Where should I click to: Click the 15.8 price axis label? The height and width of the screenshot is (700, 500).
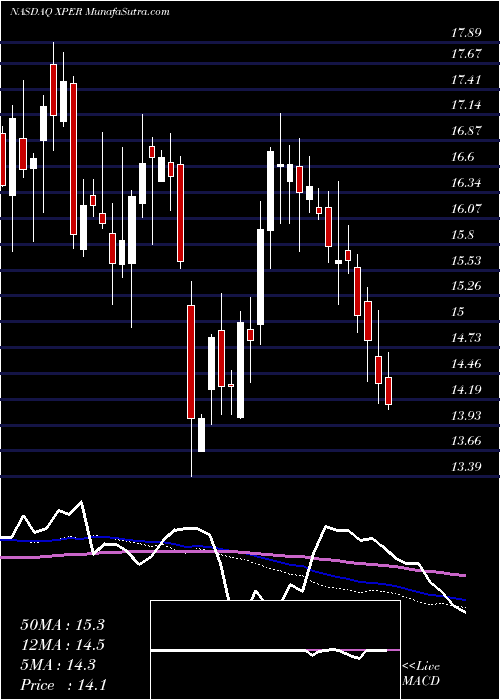point(463,234)
